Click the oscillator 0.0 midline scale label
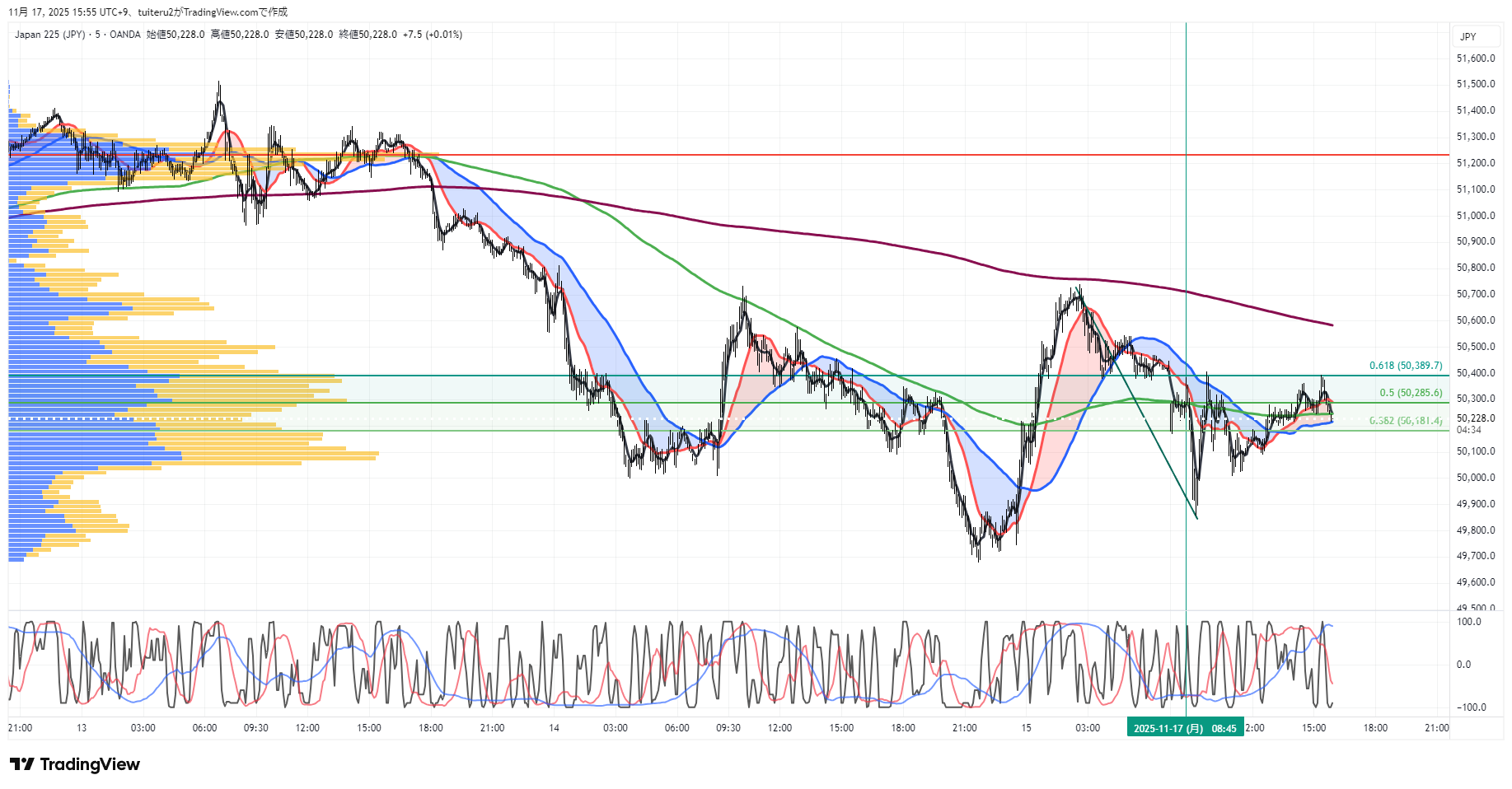Viewport: 1512px width, 789px height. click(x=1463, y=665)
